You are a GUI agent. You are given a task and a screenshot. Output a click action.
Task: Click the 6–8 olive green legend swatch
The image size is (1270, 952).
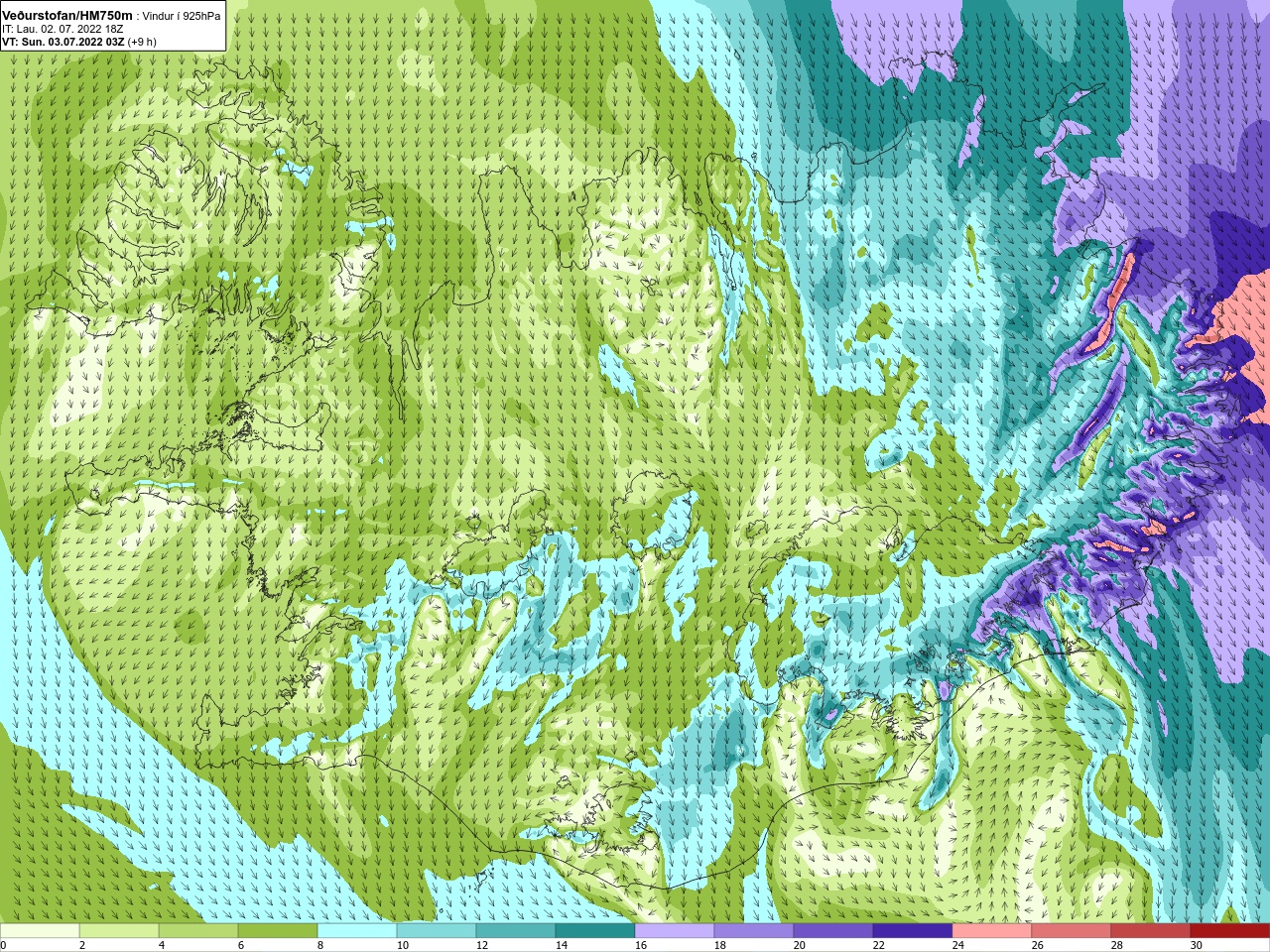(278, 930)
